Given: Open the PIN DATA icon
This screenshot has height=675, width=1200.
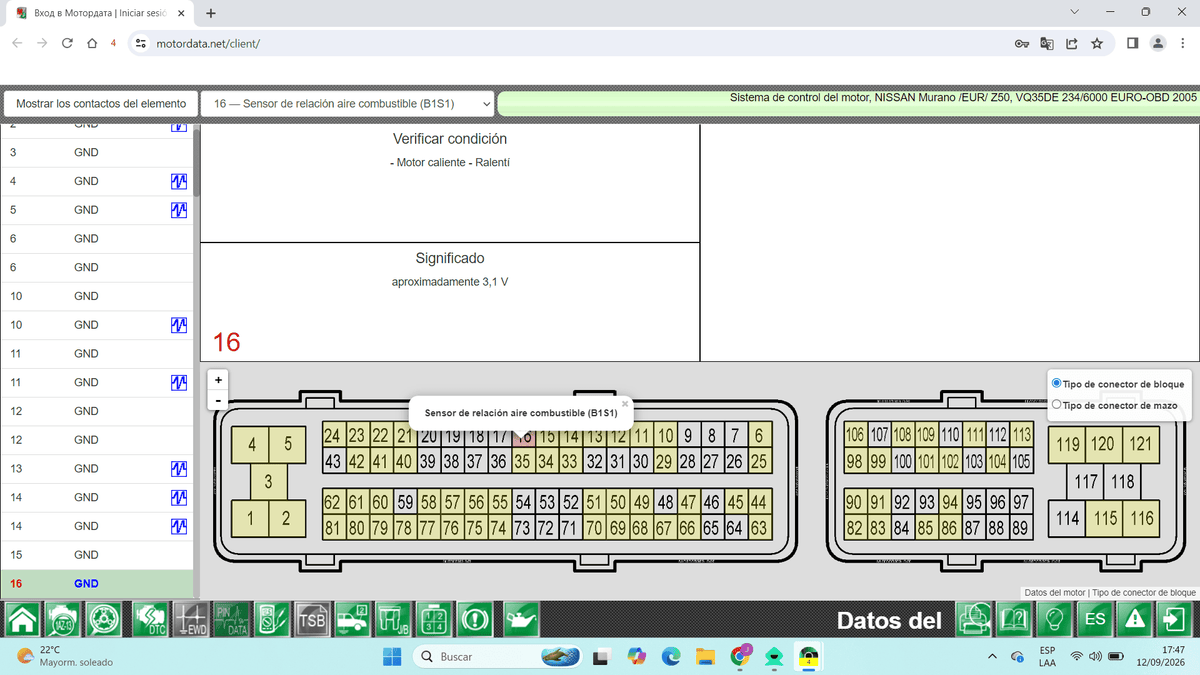Looking at the screenshot, I should coord(232,620).
